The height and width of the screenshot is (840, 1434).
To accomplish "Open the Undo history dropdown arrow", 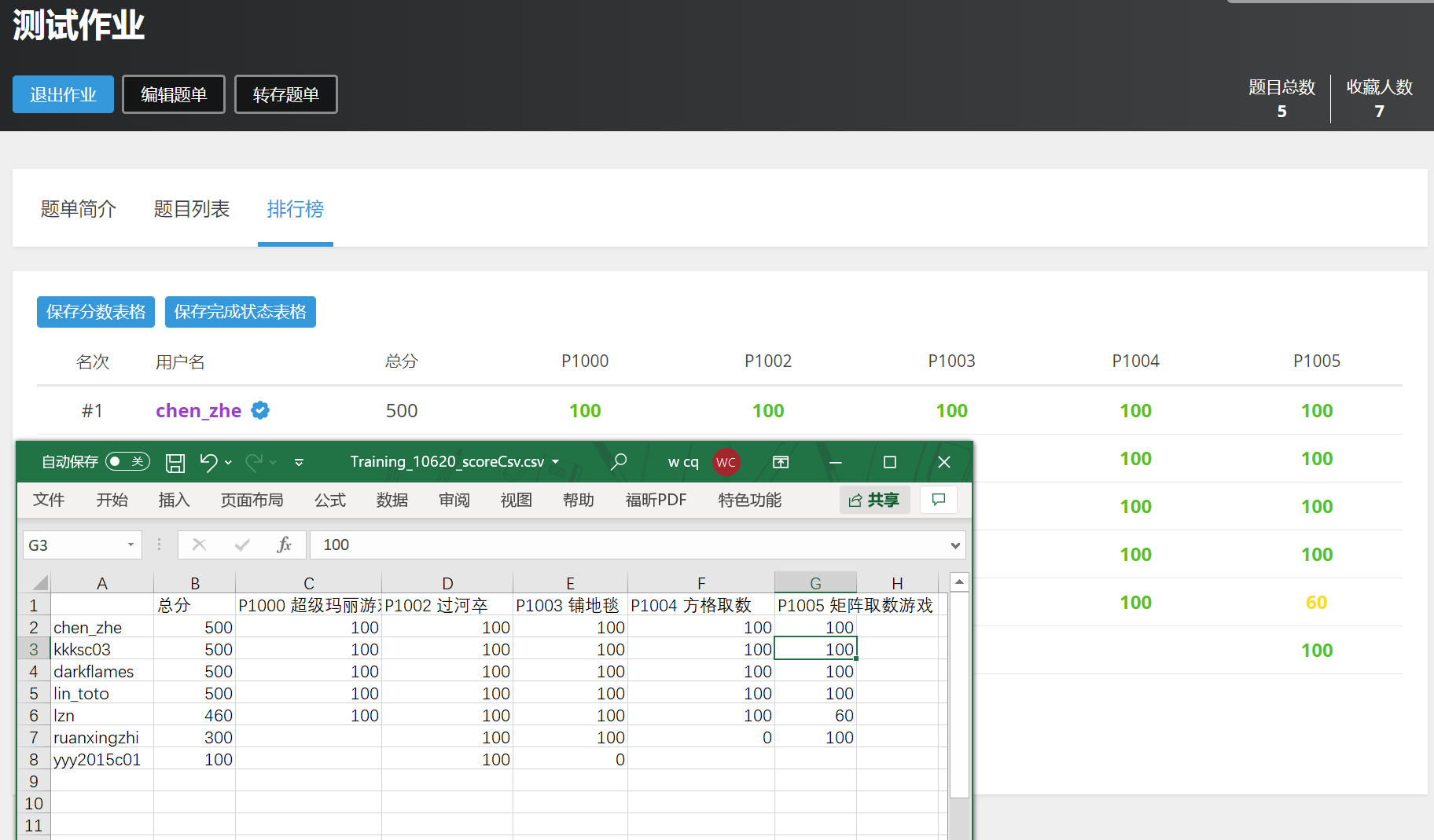I will point(228,462).
